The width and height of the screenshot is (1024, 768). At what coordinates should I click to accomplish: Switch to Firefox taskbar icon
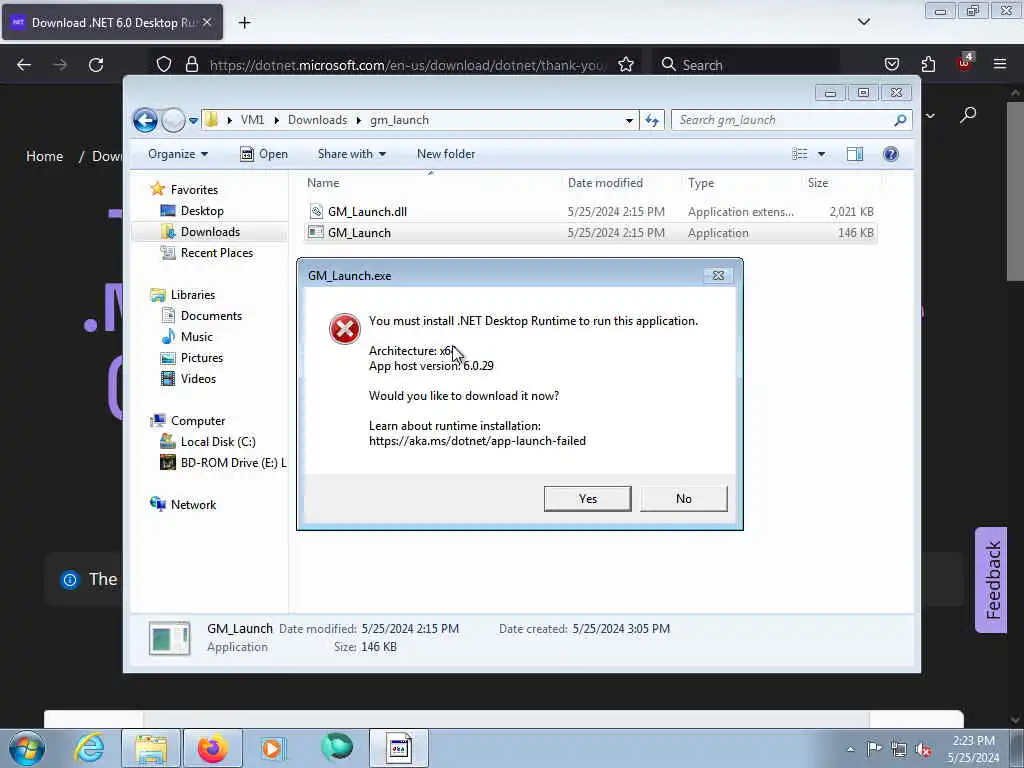(212, 748)
